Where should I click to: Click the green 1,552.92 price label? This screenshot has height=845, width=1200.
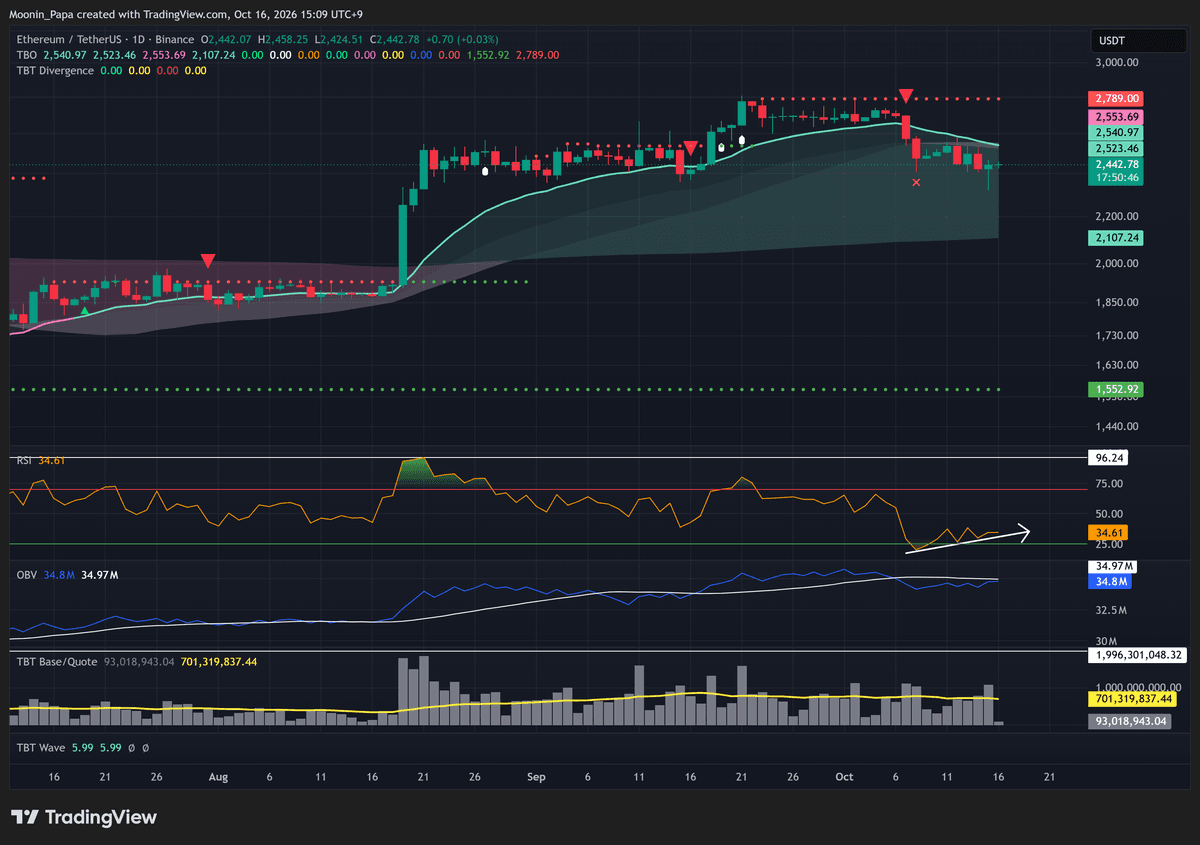point(1115,388)
